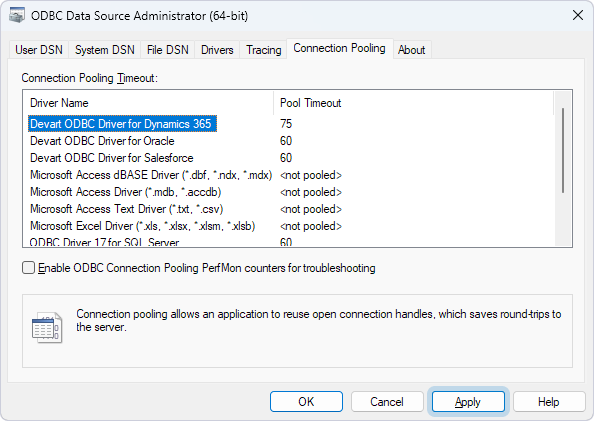Select the Drivers tab
The height and width of the screenshot is (421, 594).
pos(217,50)
